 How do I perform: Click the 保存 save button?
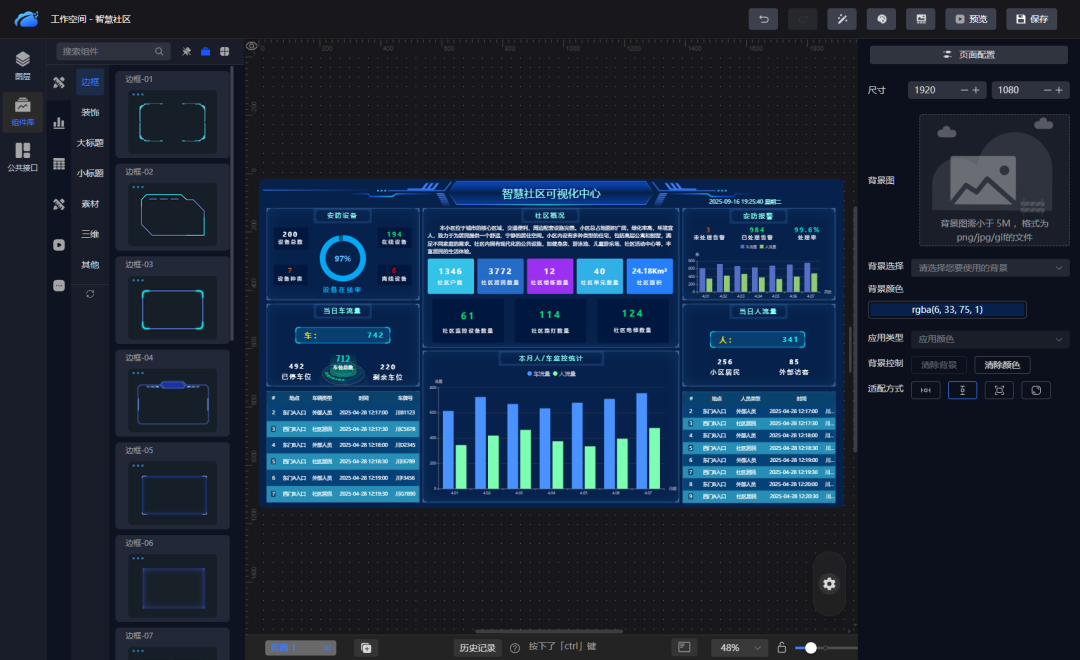1032,19
